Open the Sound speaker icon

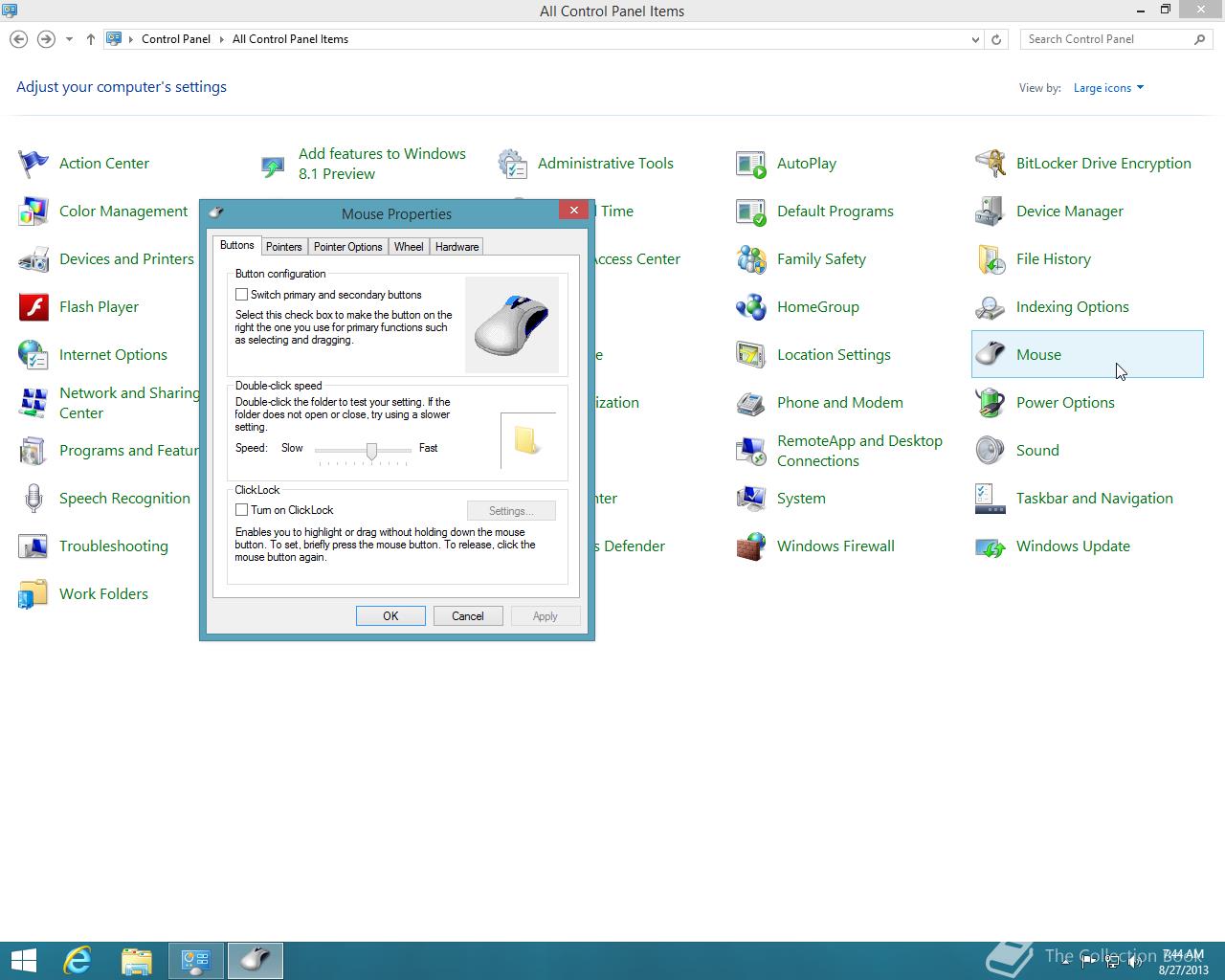(991, 451)
